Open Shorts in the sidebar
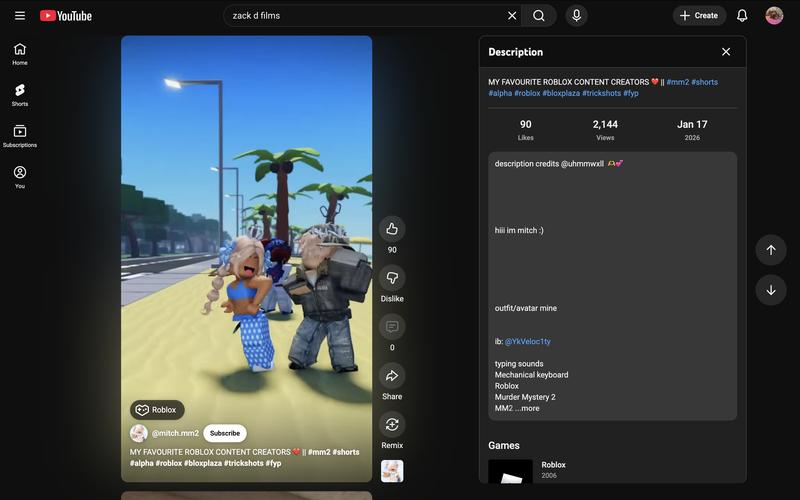Image resolution: width=800 pixels, height=500 pixels. (x=20, y=95)
